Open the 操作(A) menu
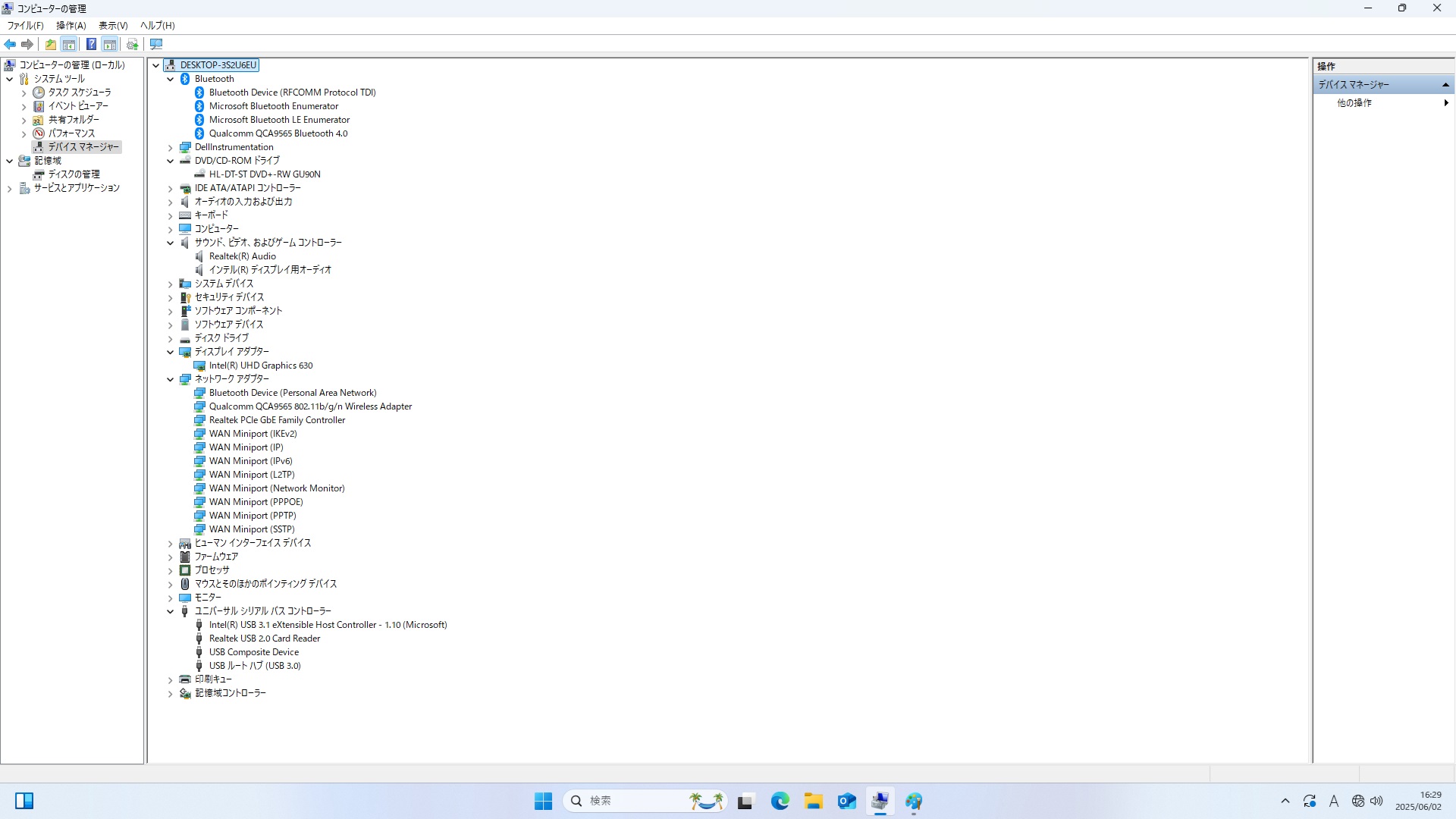1456x819 pixels. (71, 25)
